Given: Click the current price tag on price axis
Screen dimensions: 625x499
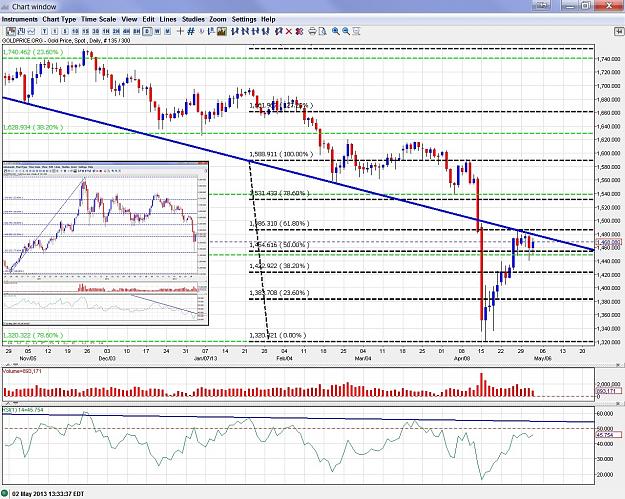Looking at the screenshot, I should click(609, 242).
